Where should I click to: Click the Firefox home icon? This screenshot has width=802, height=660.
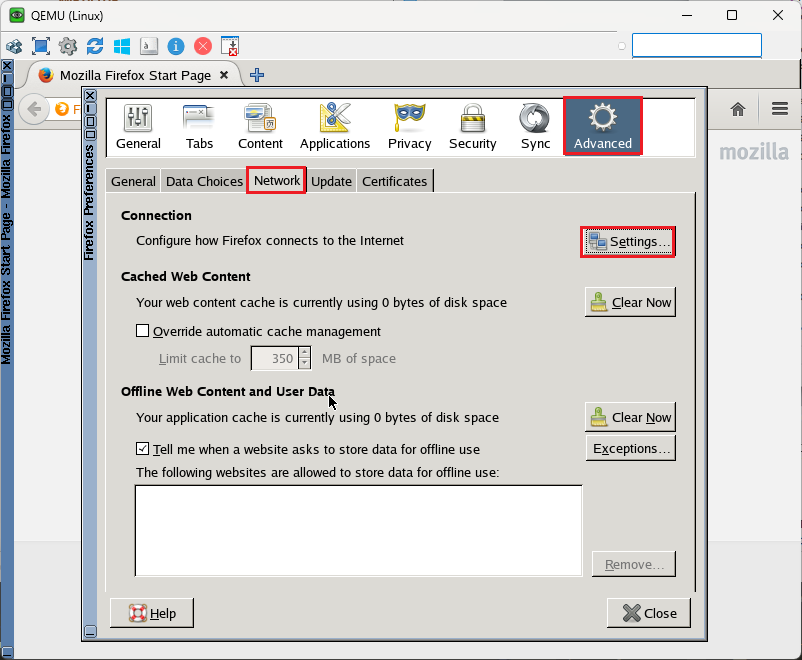click(738, 109)
